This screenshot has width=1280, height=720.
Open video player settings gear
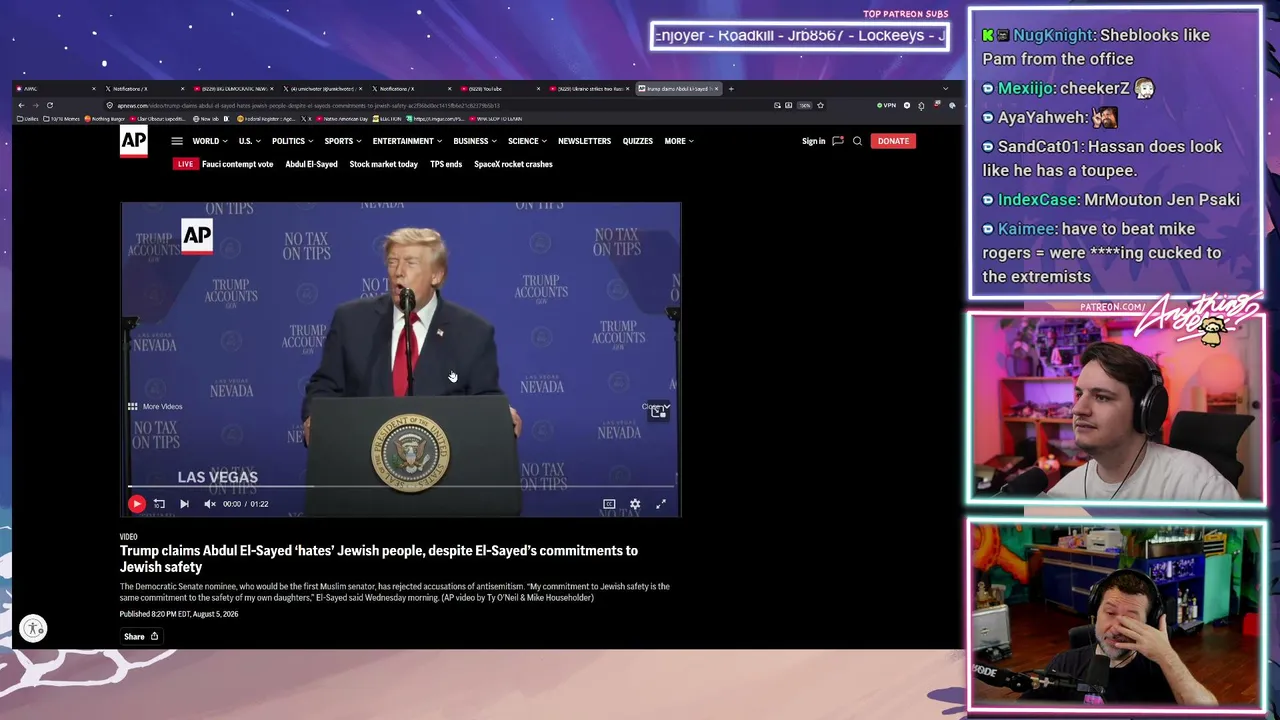click(635, 504)
